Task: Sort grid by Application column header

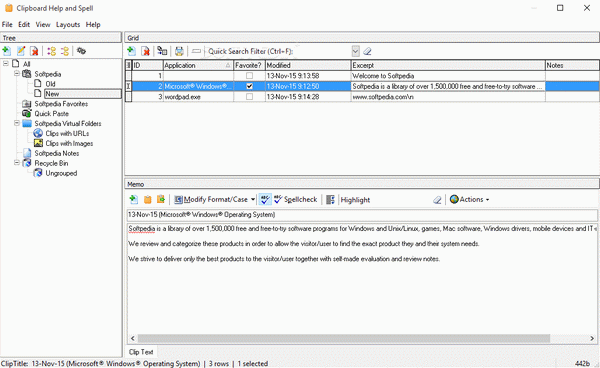Action: (198, 65)
